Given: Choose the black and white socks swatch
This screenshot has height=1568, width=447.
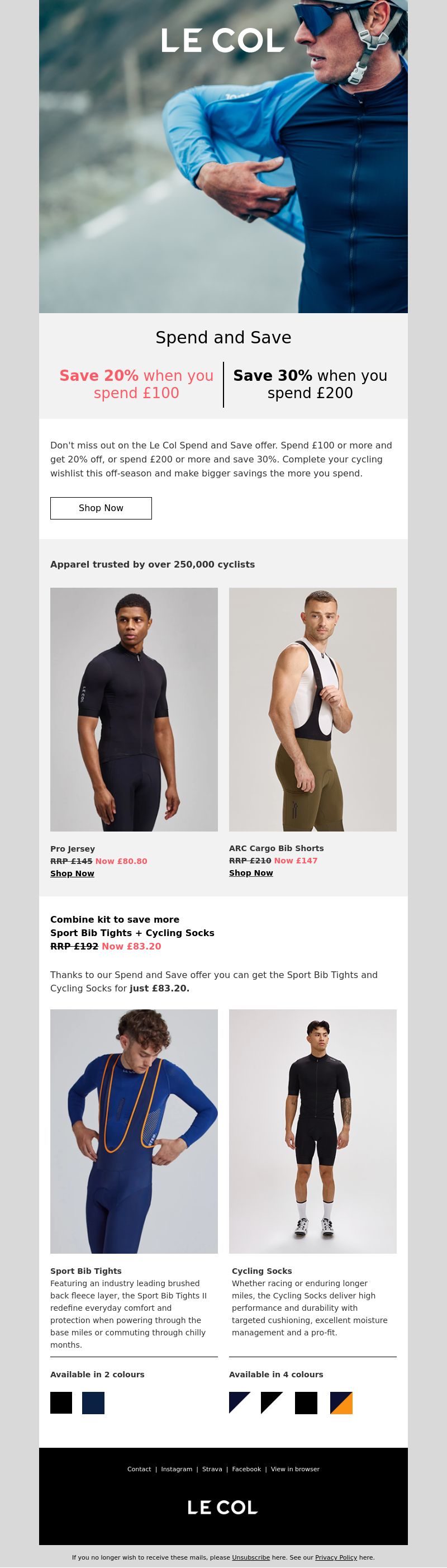Looking at the screenshot, I should pos(271,1402).
